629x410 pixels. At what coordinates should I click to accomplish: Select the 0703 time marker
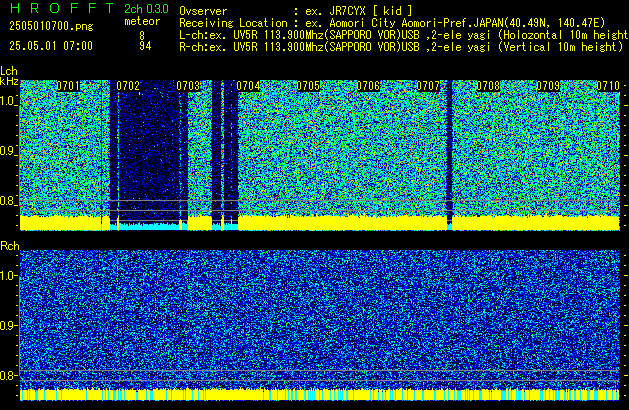pos(188,86)
